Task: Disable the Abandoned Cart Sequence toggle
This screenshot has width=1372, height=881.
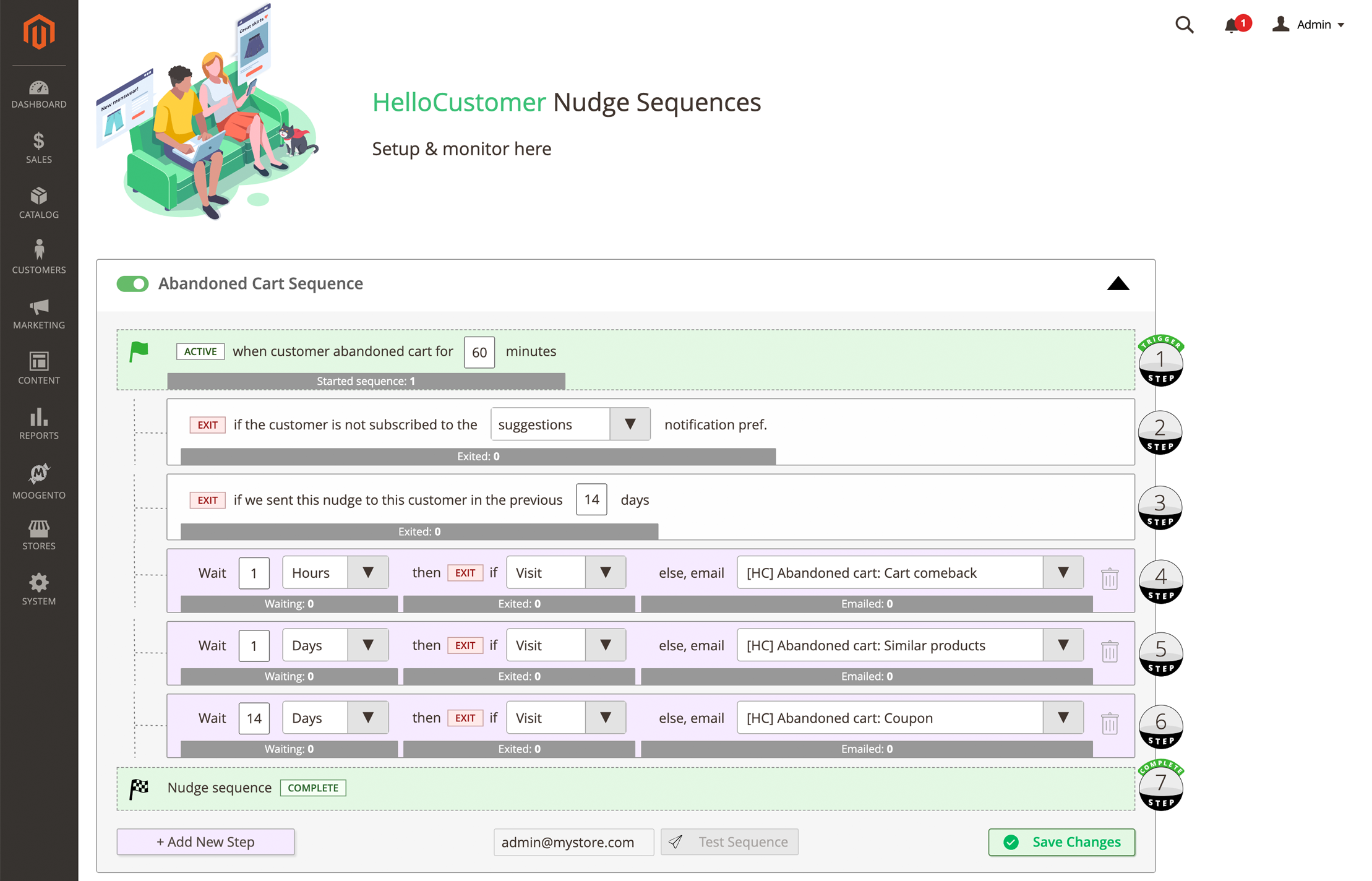Action: [132, 283]
